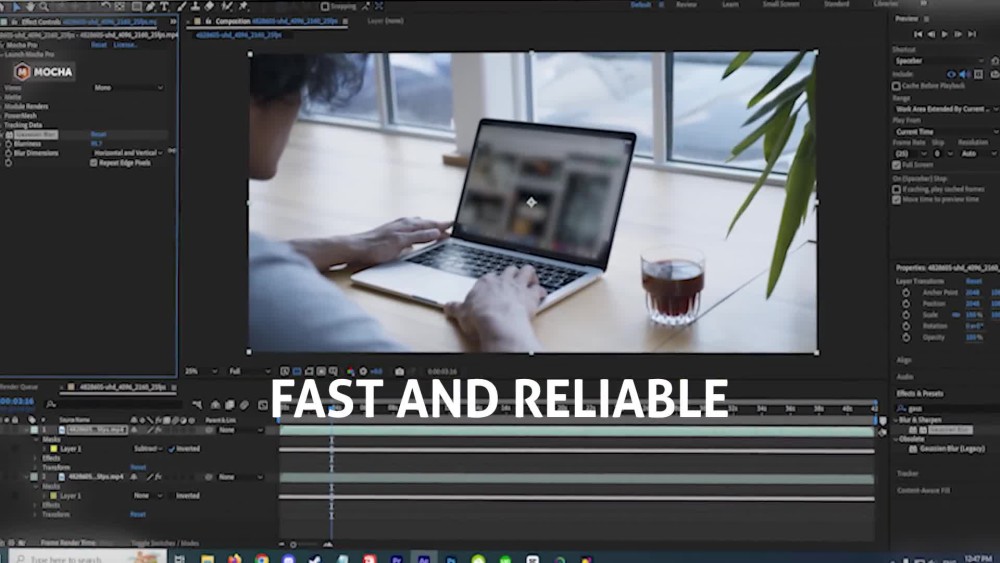The height and width of the screenshot is (563, 1000).
Task: Enable Cache Before Playback checkbox
Action: point(896,85)
